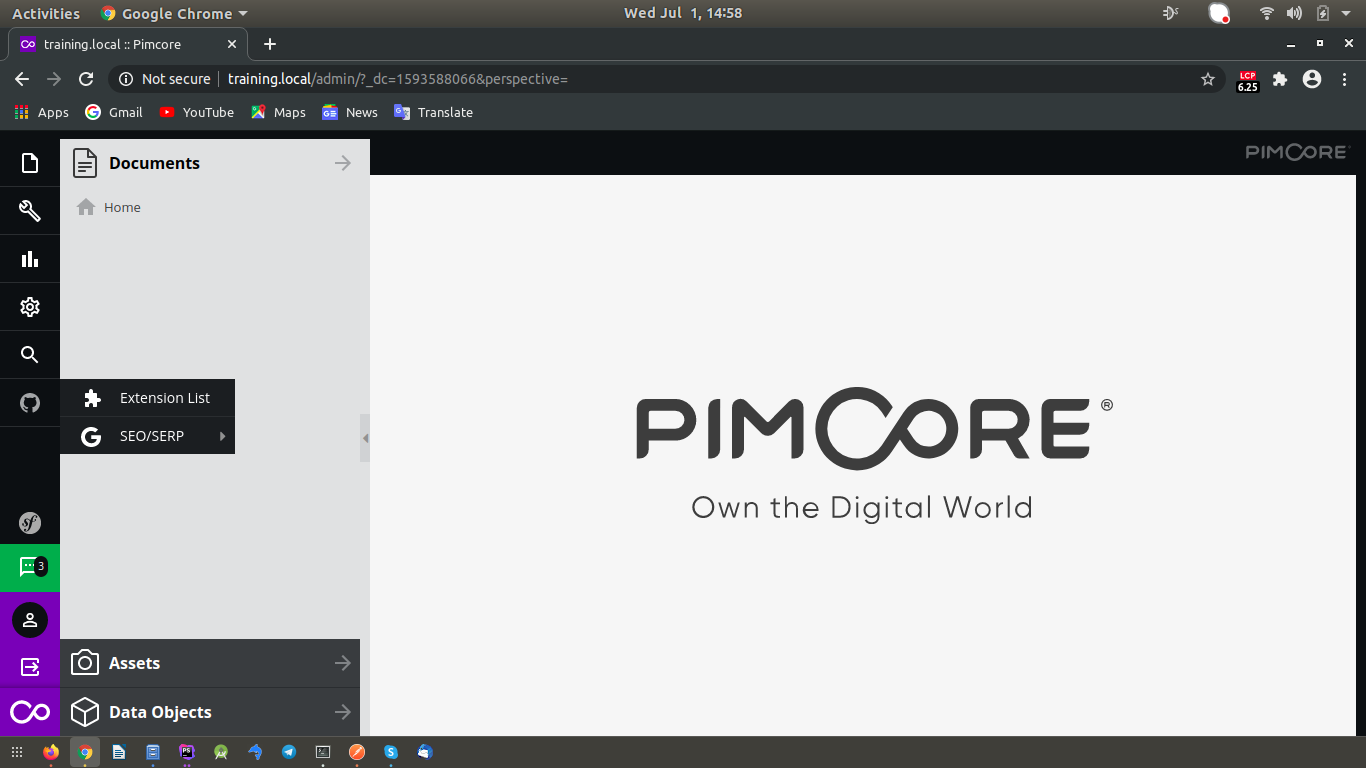1366x768 pixels.
Task: Click the Documents panel header title
Action: coord(154,163)
